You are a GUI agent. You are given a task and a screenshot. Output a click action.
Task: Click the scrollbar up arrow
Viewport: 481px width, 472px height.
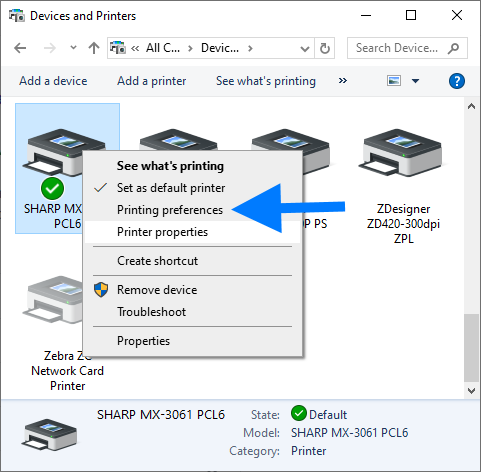(x=471, y=106)
